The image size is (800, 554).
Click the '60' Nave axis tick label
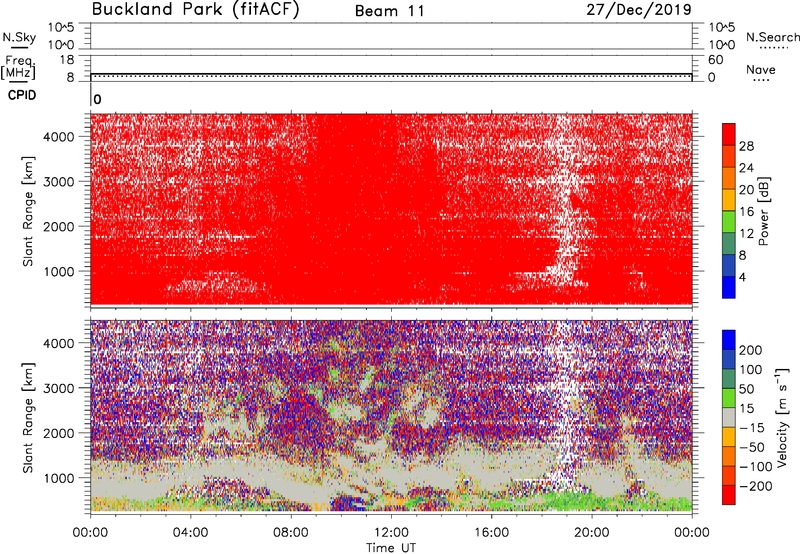[x=716, y=60]
